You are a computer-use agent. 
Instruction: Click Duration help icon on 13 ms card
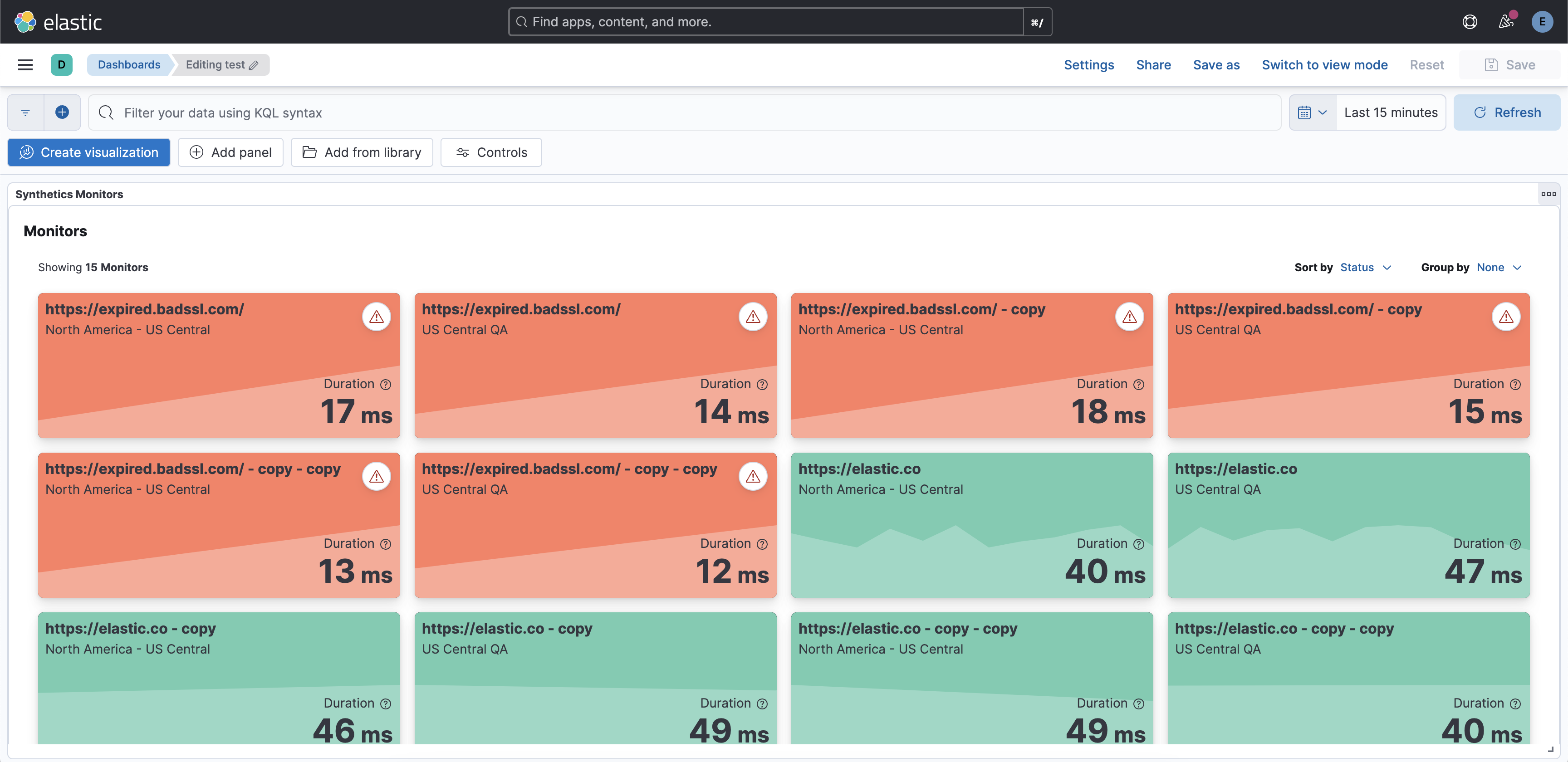[x=385, y=544]
